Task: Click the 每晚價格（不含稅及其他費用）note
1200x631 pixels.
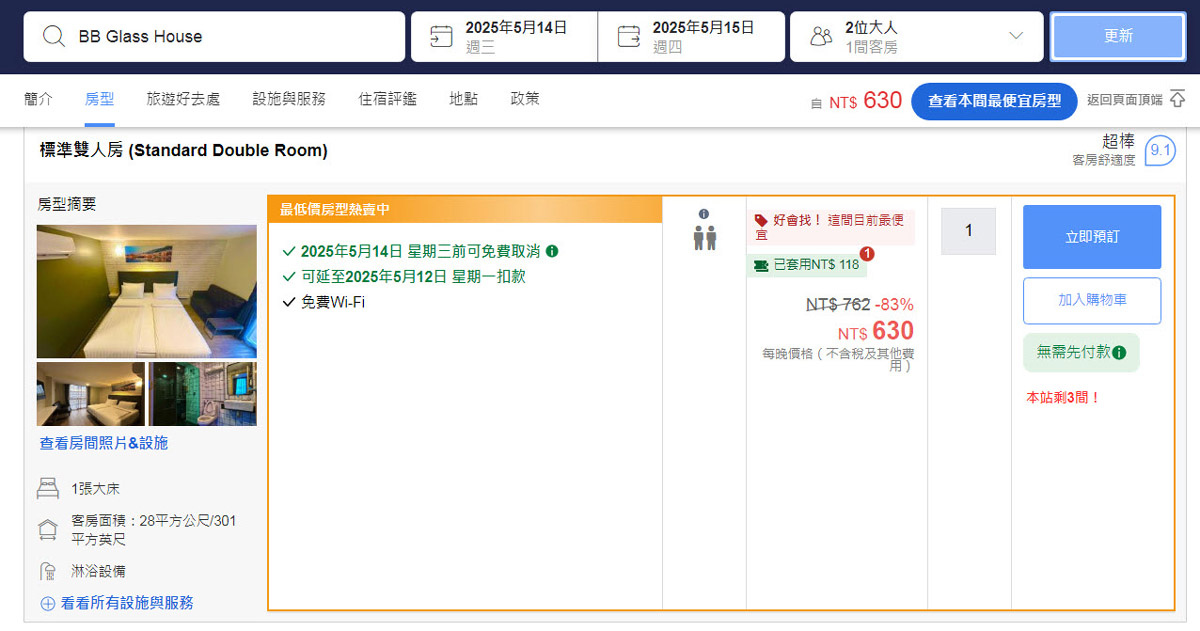Action: click(x=838, y=360)
